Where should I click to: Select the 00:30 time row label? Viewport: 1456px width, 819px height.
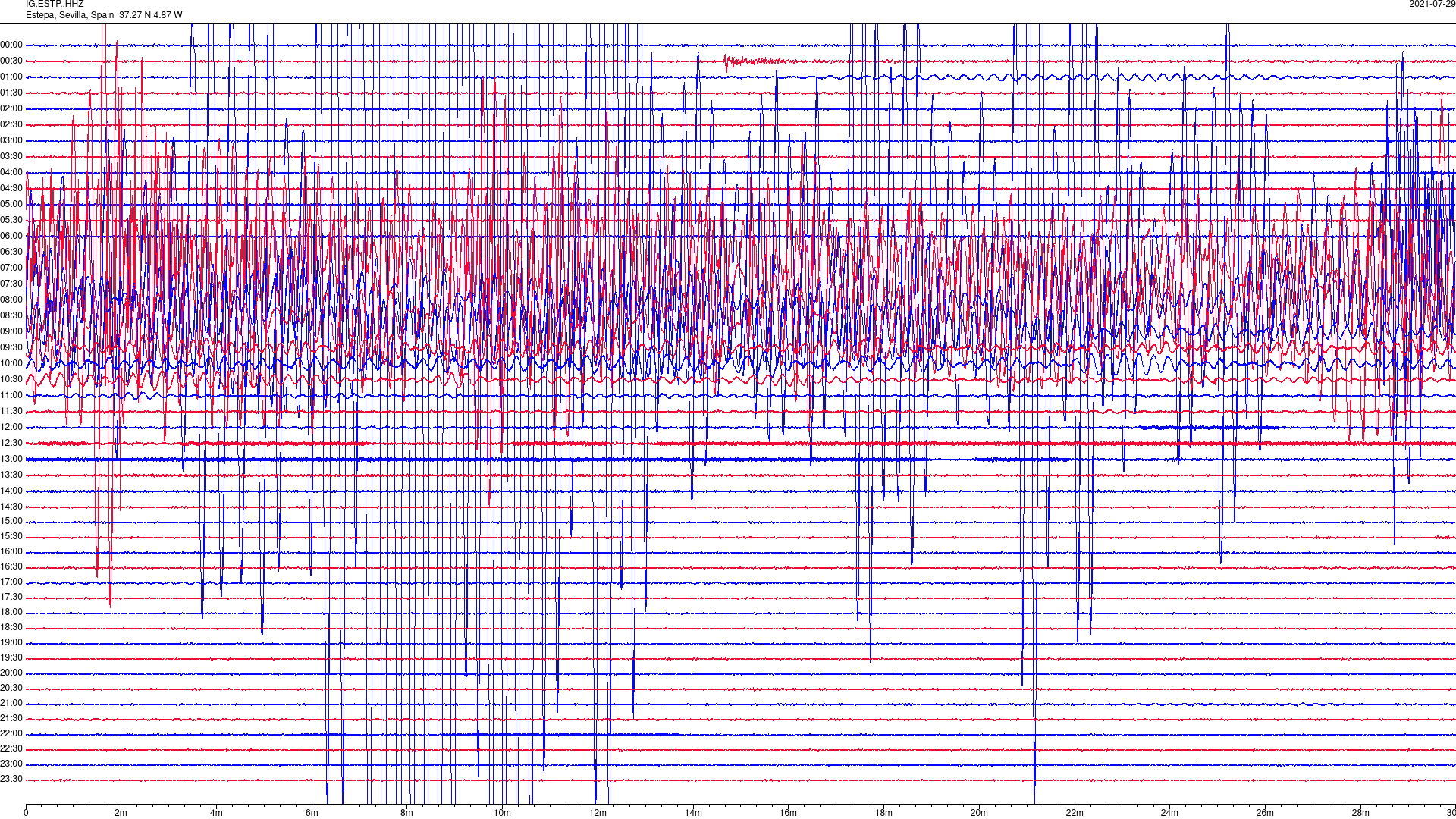click(x=11, y=61)
